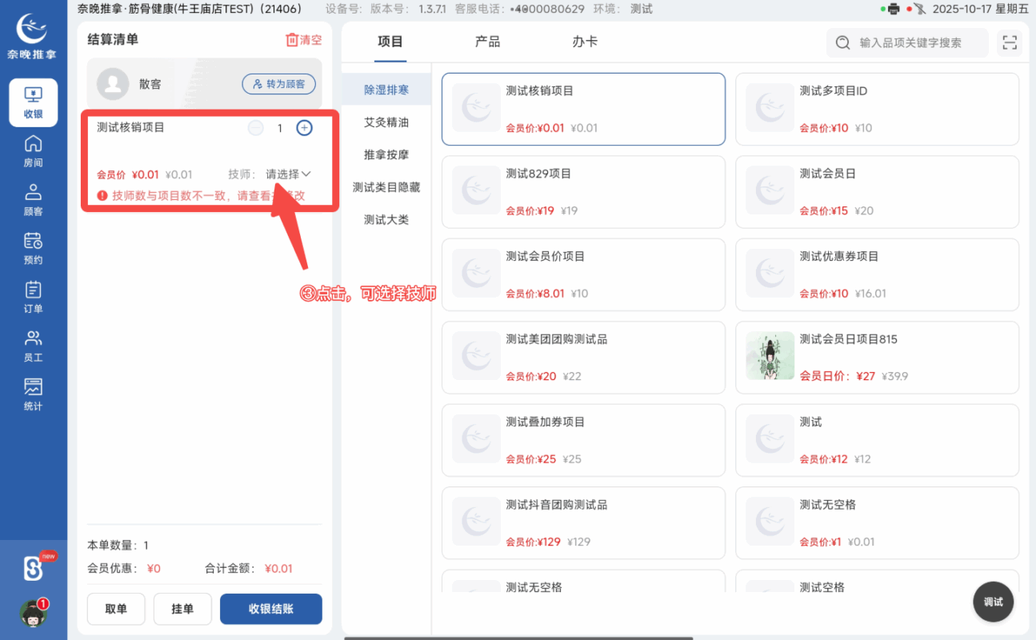Open the 调试 debug button bottom right
The height and width of the screenshot is (640, 1036).
point(992,601)
